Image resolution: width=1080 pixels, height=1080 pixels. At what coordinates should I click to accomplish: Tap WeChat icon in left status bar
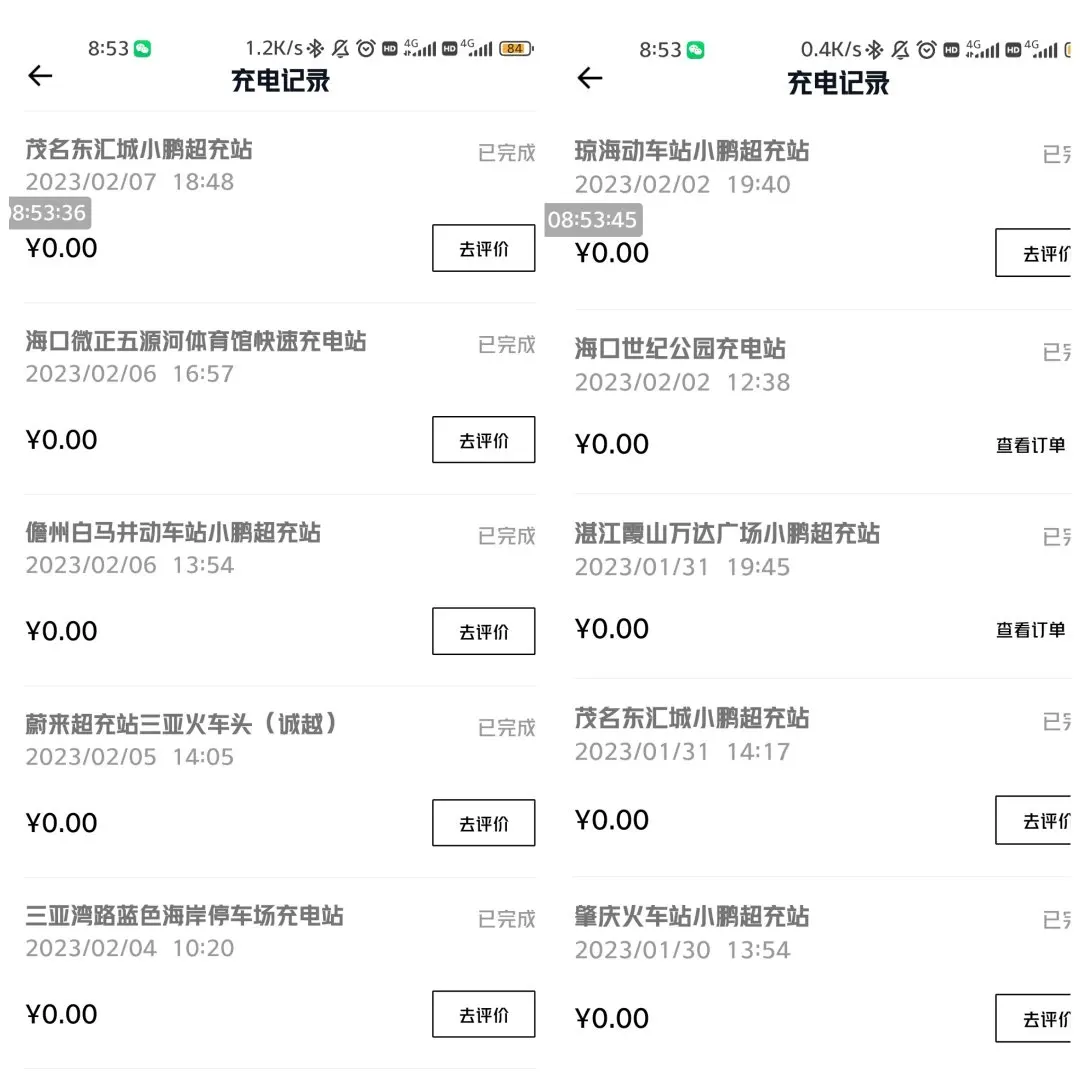tap(143, 48)
